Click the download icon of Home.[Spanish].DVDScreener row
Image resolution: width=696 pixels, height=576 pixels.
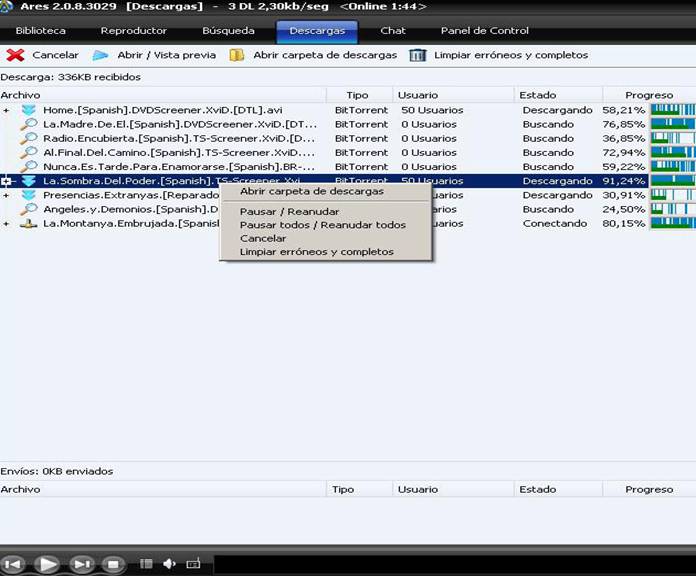pyautogui.click(x=29, y=110)
